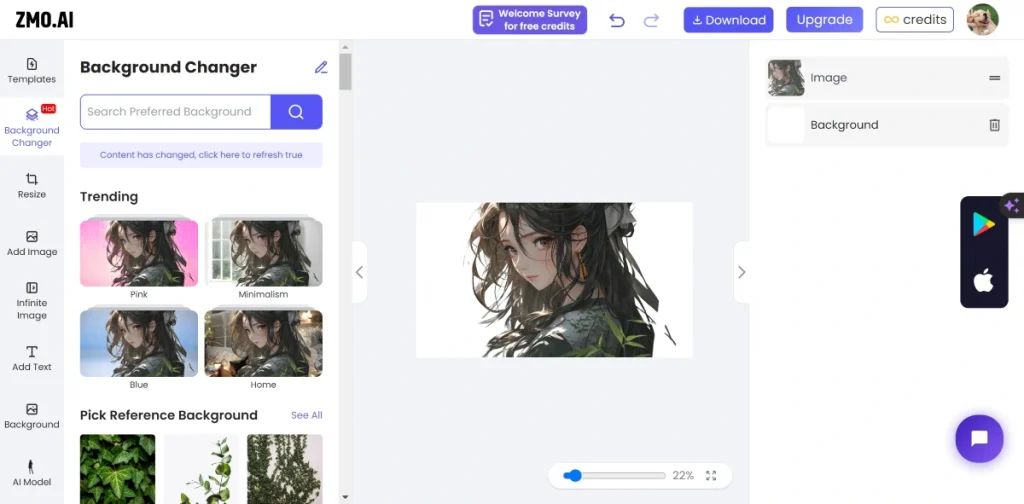Undo the last action
Screen dimensions: 1024x504
pyautogui.click(x=616, y=20)
